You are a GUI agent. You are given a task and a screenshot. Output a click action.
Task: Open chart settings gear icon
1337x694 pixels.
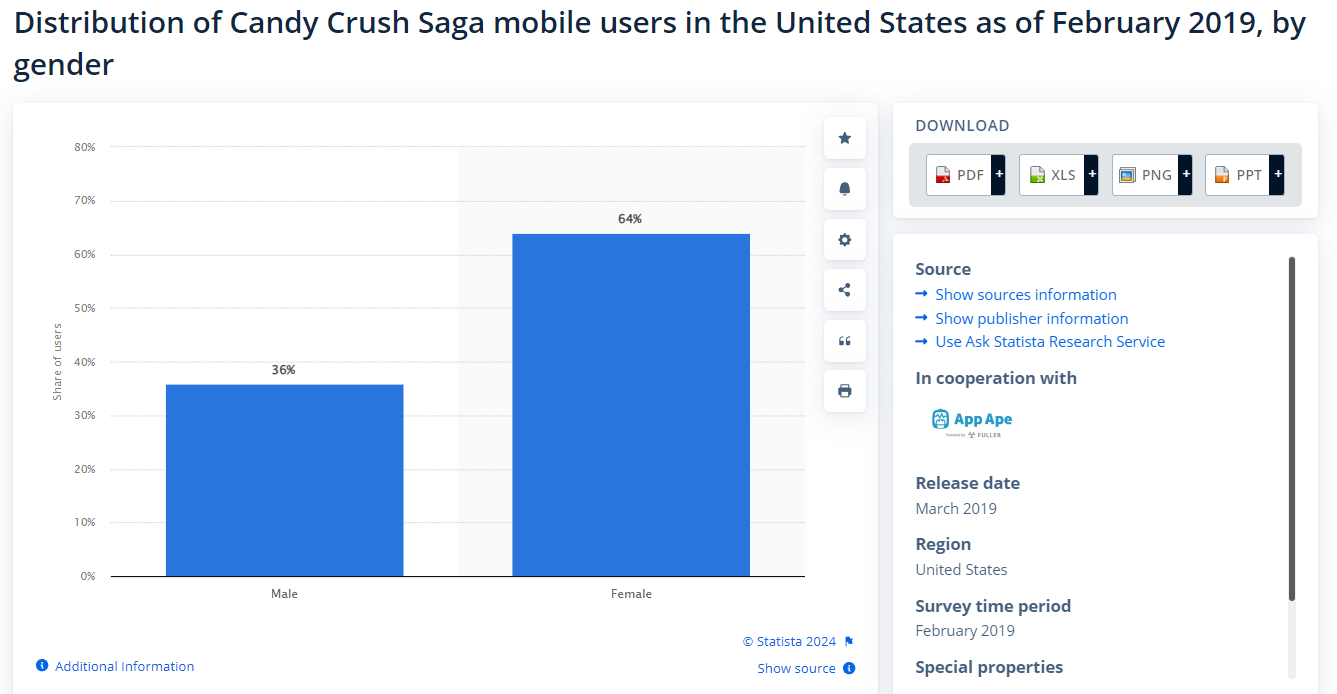tap(845, 240)
